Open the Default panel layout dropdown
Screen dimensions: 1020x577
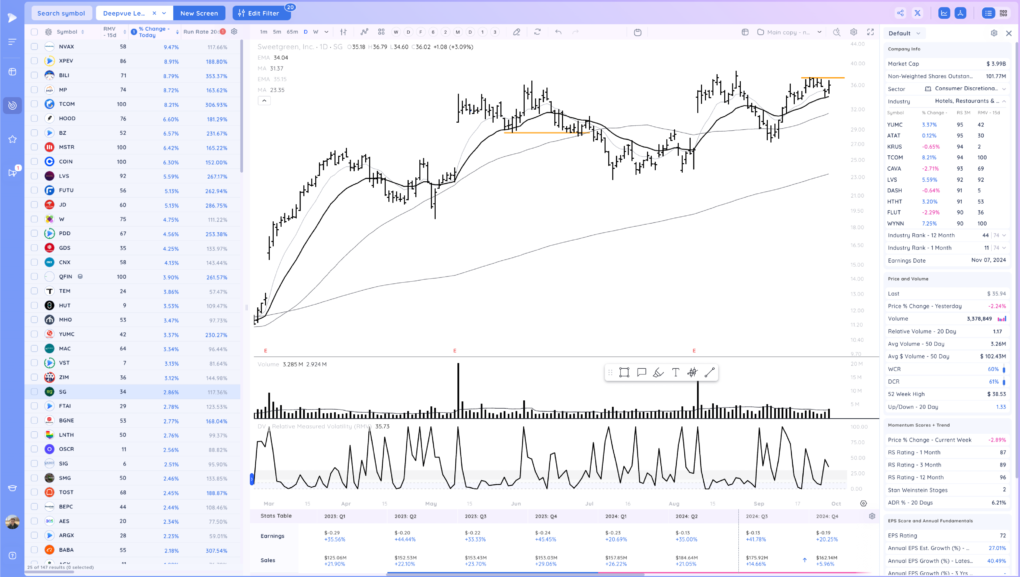coord(940,33)
